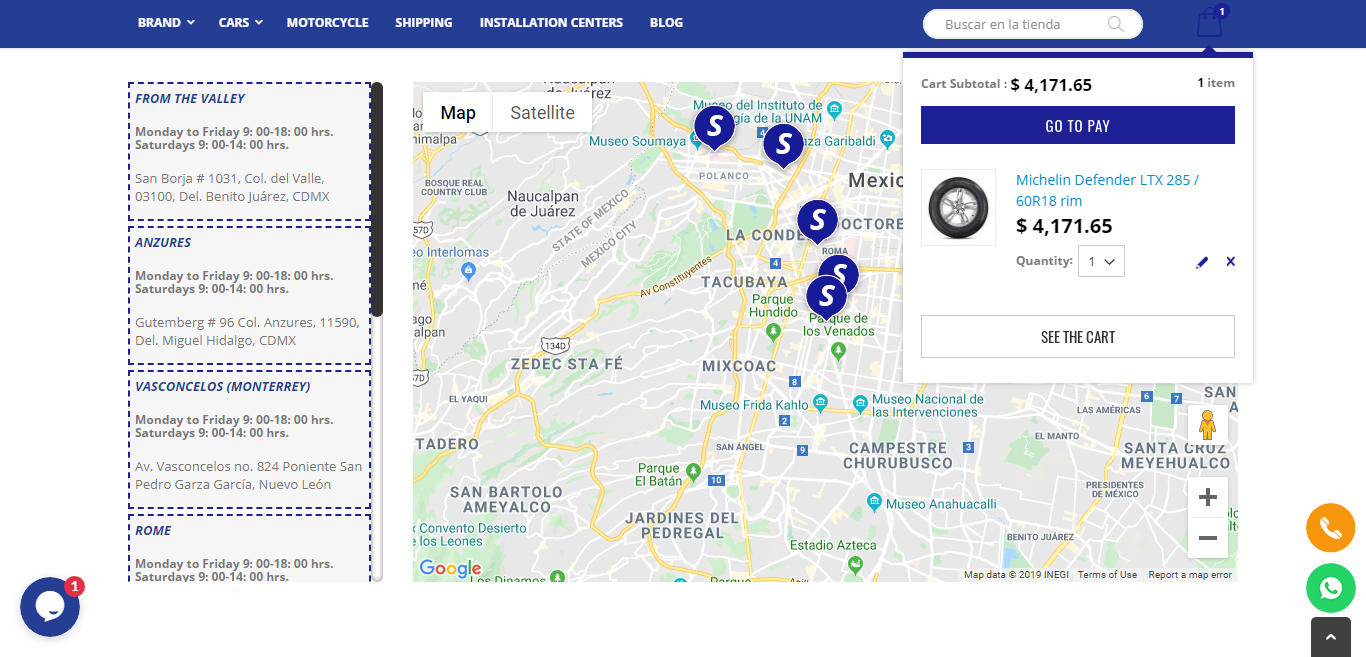Switch map to Map view tab
The image size is (1366, 657).
coord(458,112)
